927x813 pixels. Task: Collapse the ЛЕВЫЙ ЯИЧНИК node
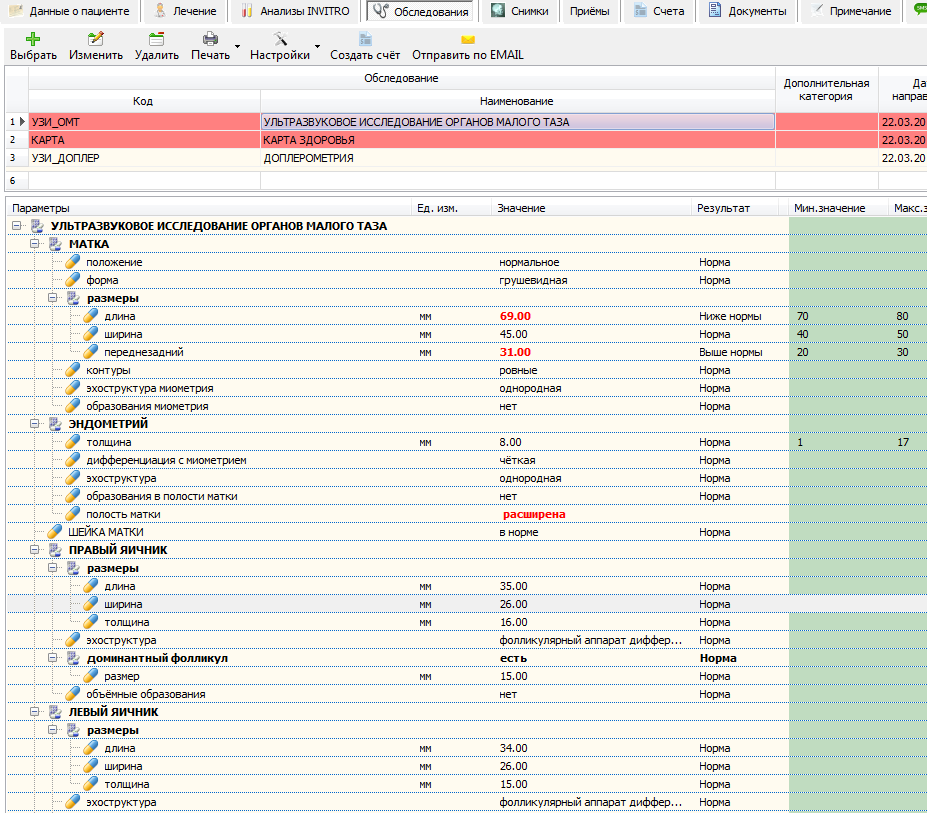coord(34,712)
